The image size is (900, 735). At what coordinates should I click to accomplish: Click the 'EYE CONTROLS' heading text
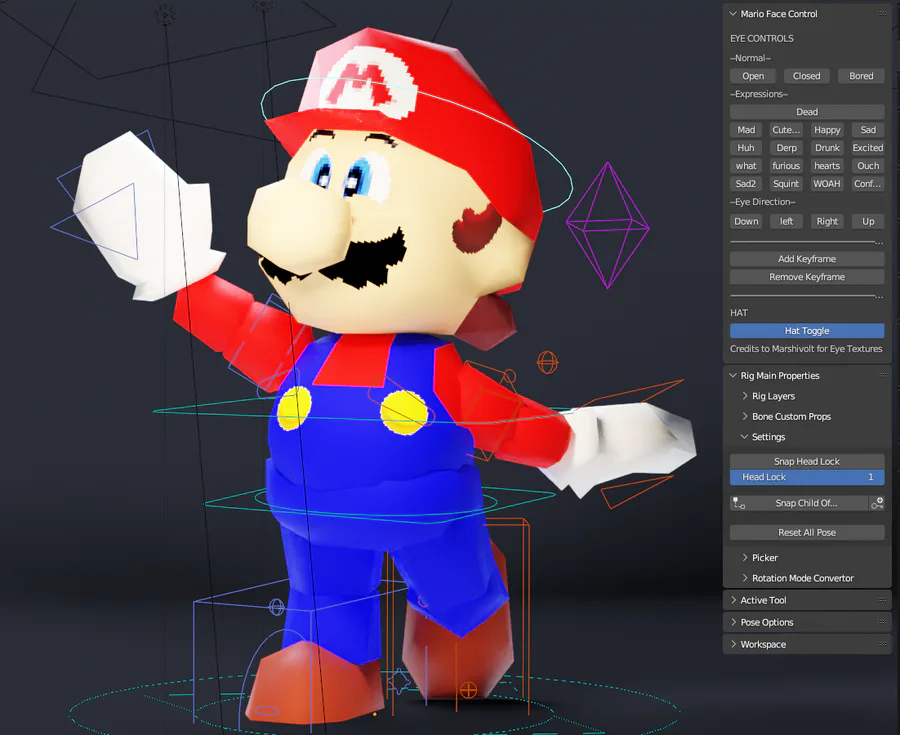(762, 38)
